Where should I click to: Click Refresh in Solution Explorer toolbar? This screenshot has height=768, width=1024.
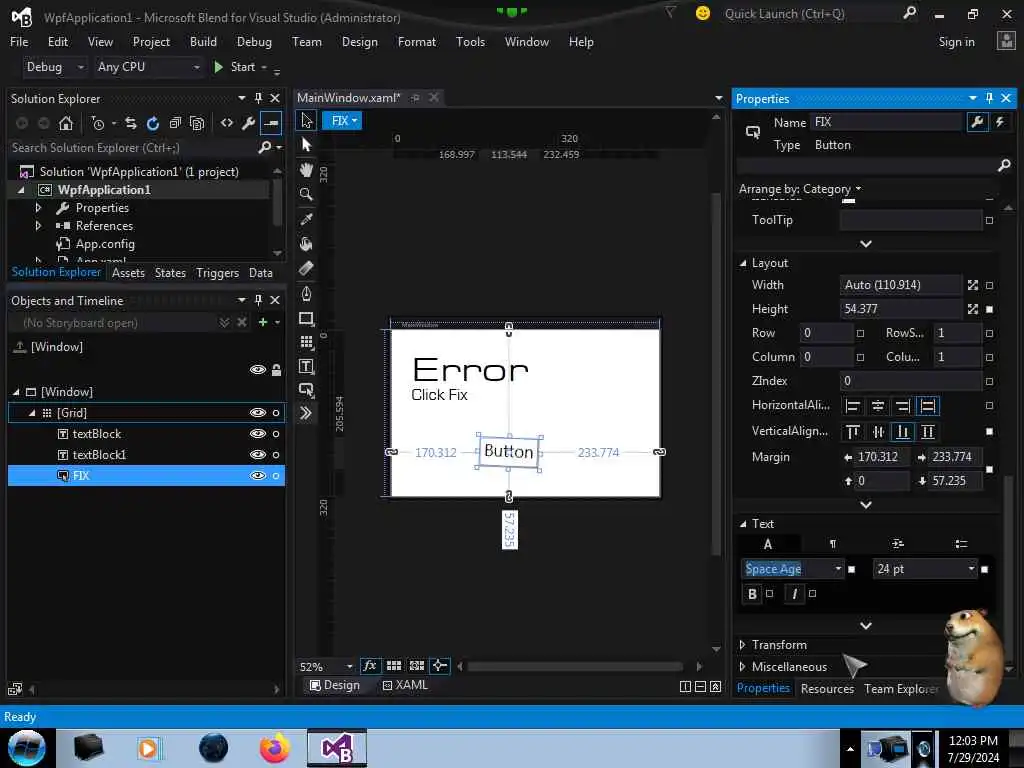(x=153, y=123)
